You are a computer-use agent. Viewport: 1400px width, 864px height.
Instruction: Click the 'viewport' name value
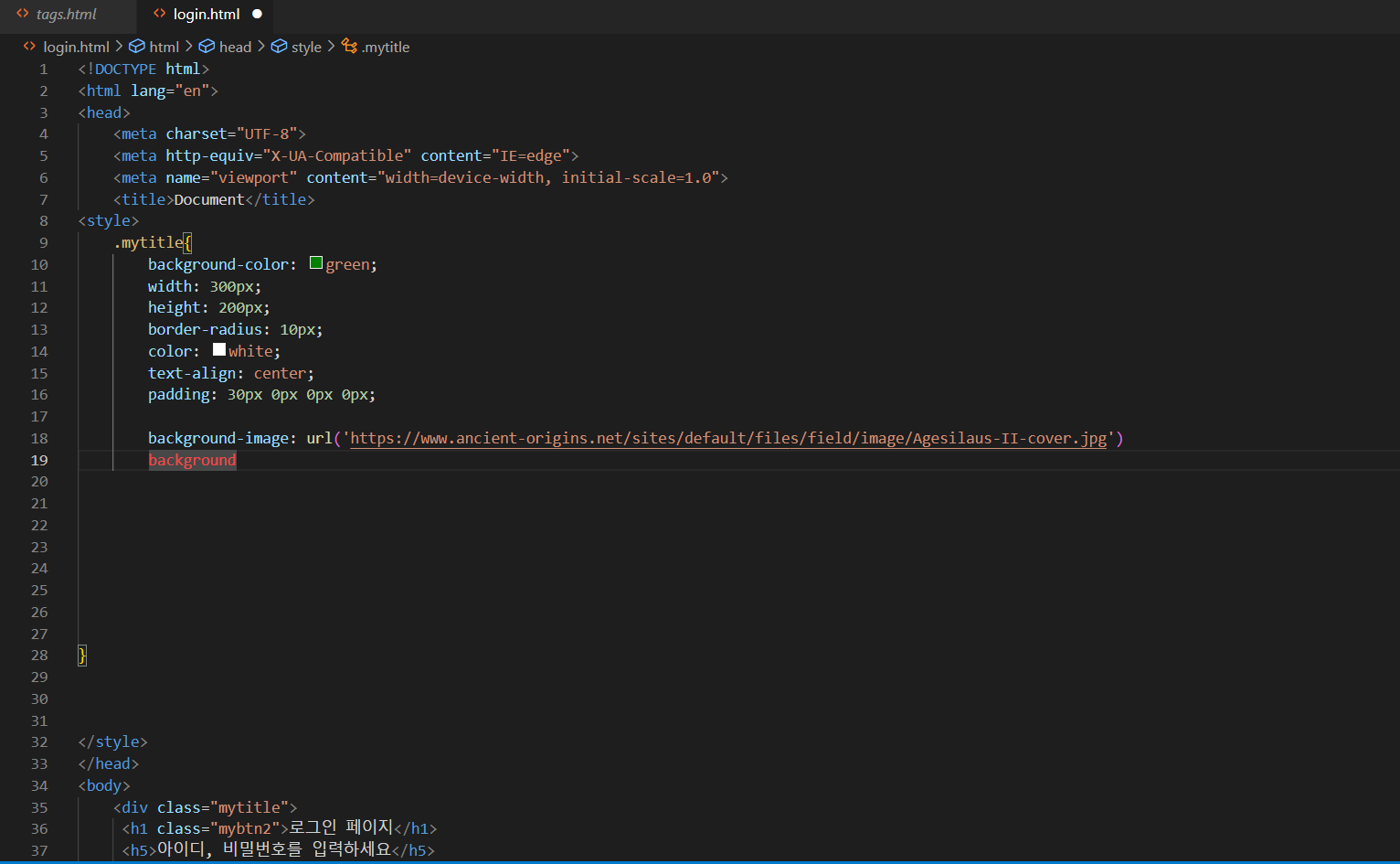click(x=254, y=177)
